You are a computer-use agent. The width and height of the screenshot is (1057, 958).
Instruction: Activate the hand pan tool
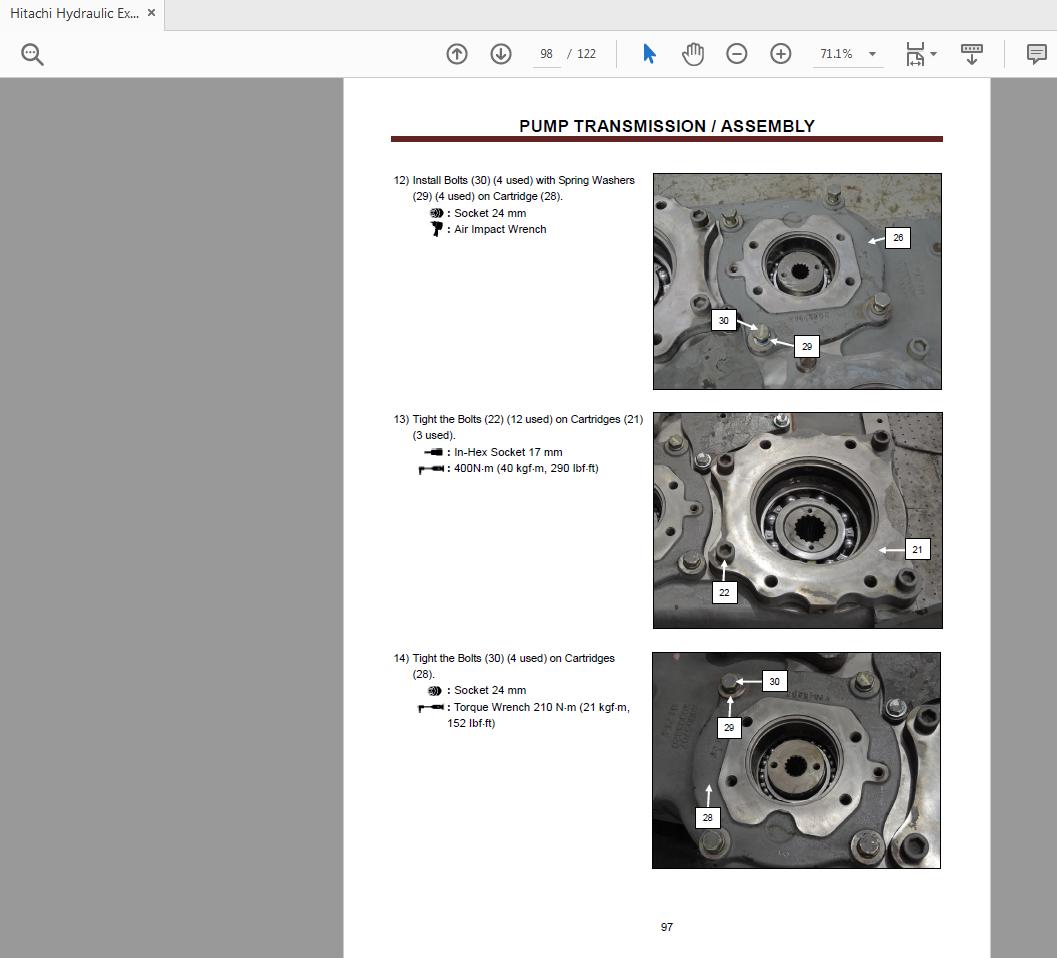tap(693, 54)
